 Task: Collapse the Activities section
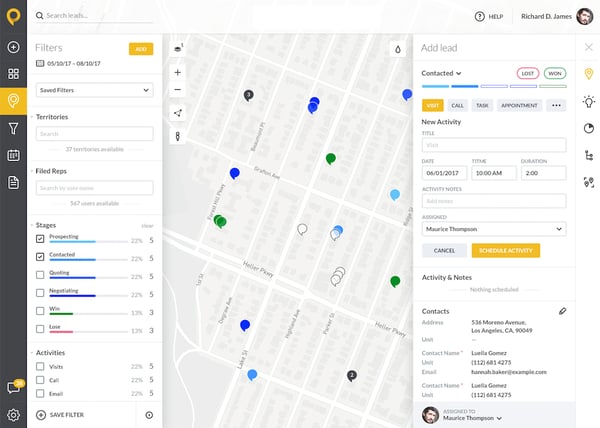coord(32,353)
